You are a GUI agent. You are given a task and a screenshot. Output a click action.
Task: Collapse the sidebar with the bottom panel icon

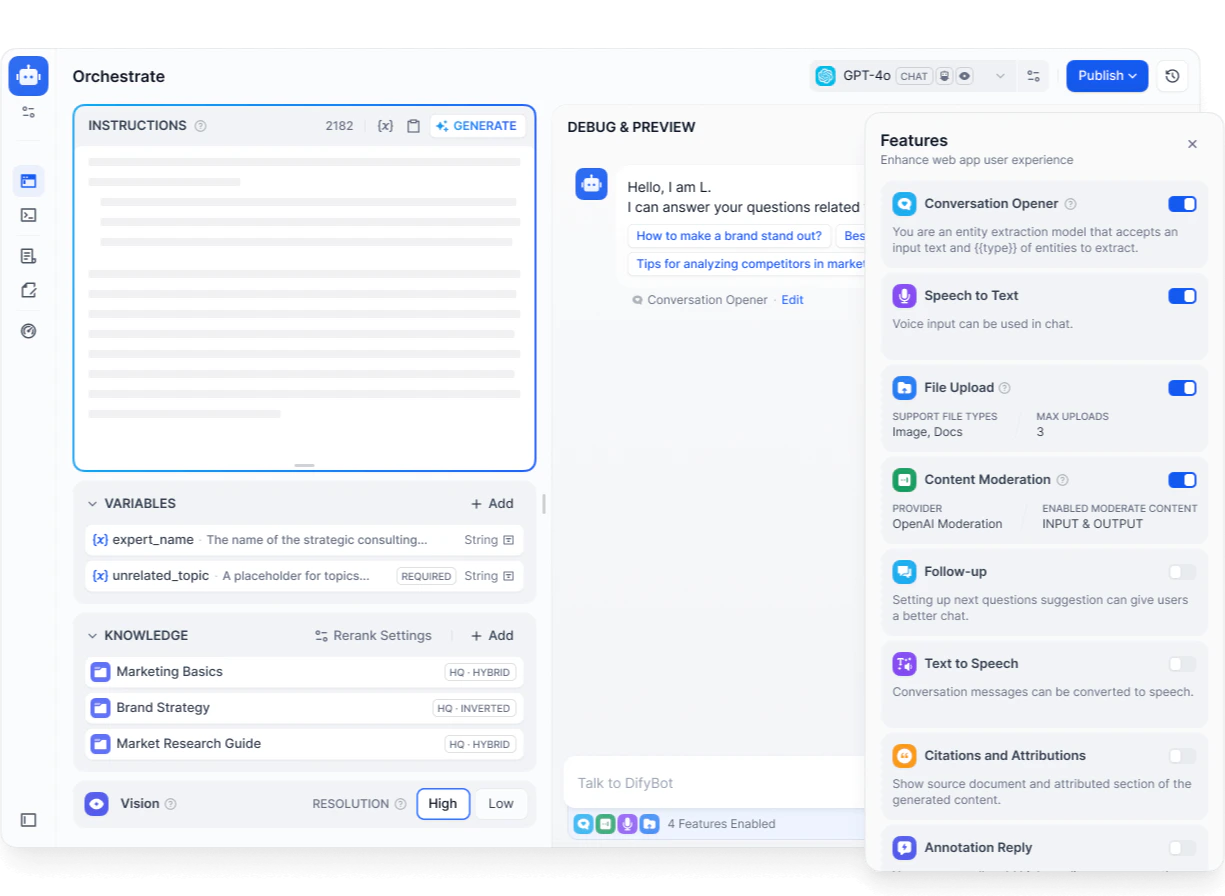coord(28,820)
